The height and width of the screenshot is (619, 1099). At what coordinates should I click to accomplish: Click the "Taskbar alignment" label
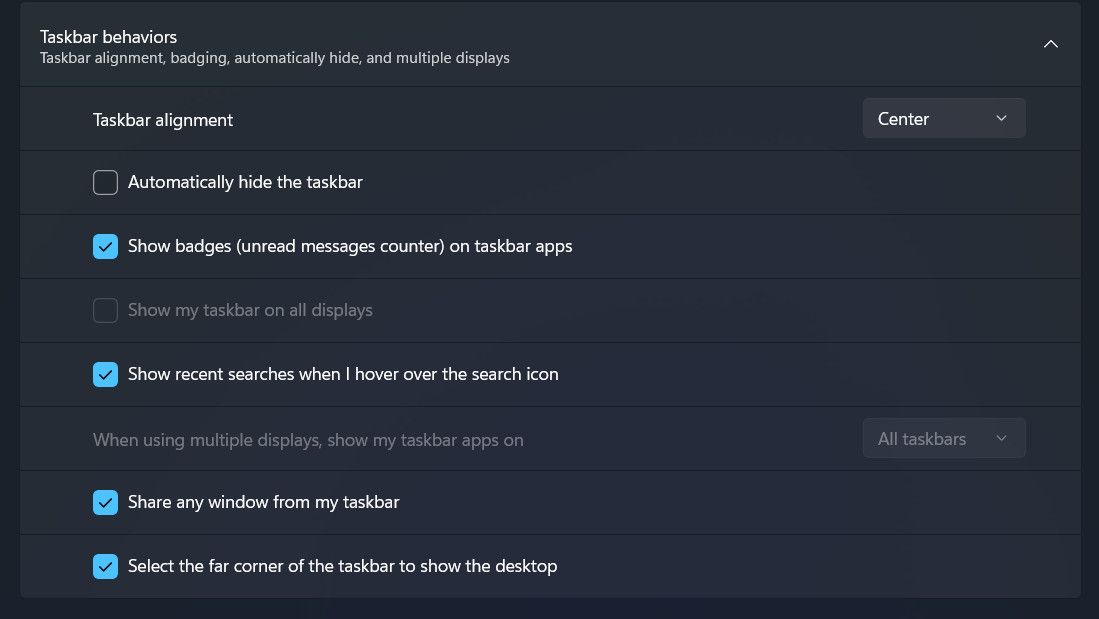click(162, 119)
